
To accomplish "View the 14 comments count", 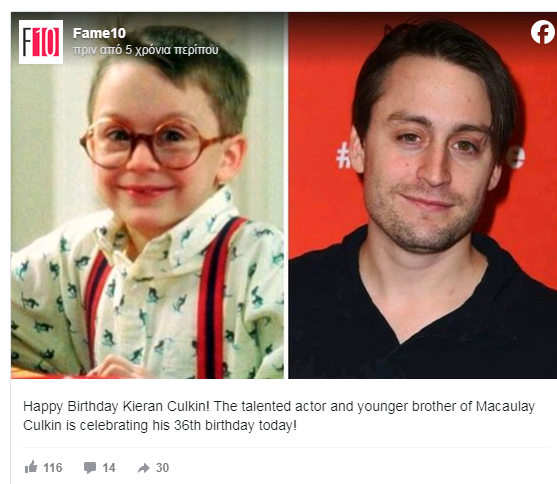I will [109, 468].
